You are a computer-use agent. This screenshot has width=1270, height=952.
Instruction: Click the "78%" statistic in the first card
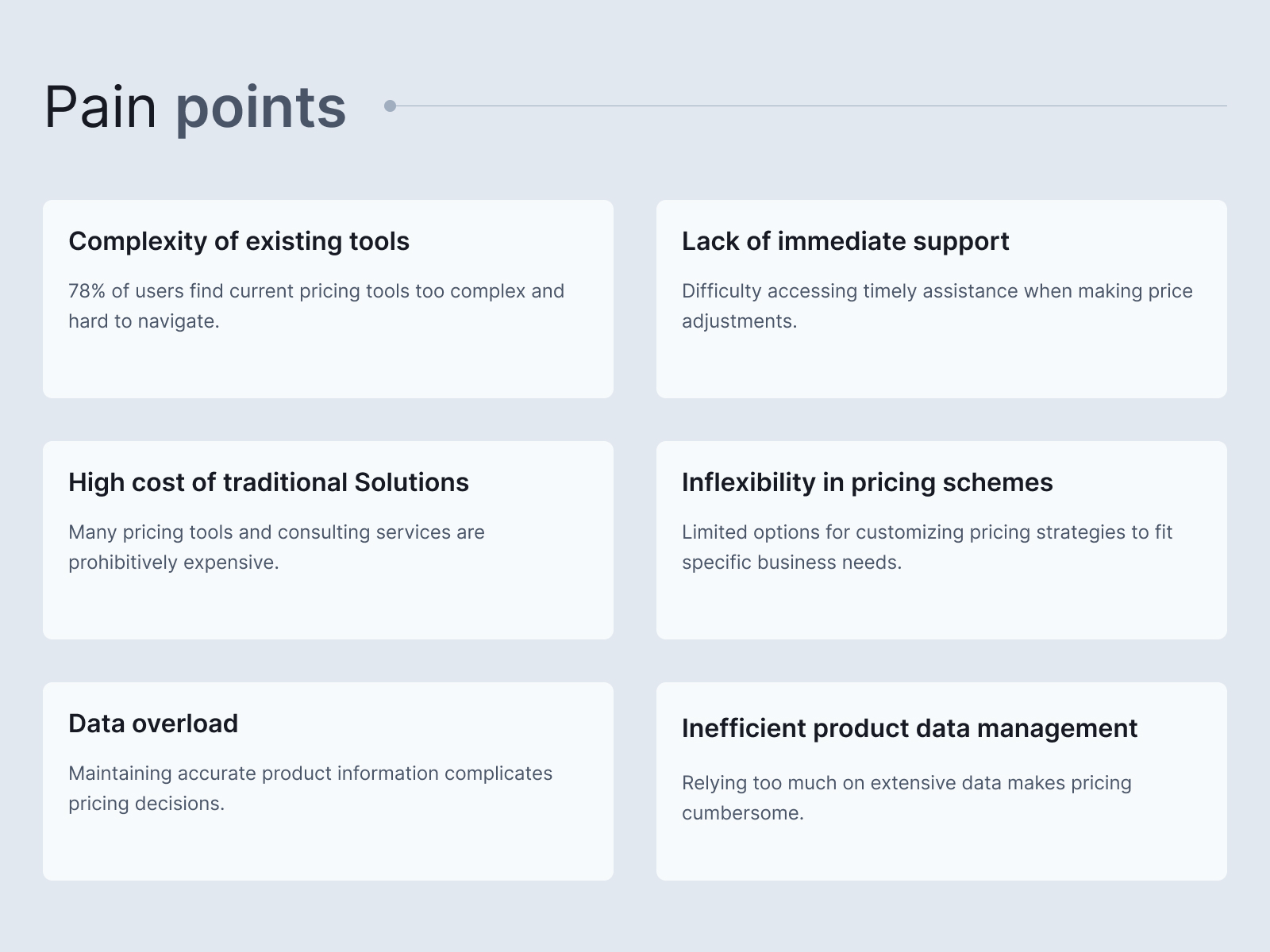87,291
